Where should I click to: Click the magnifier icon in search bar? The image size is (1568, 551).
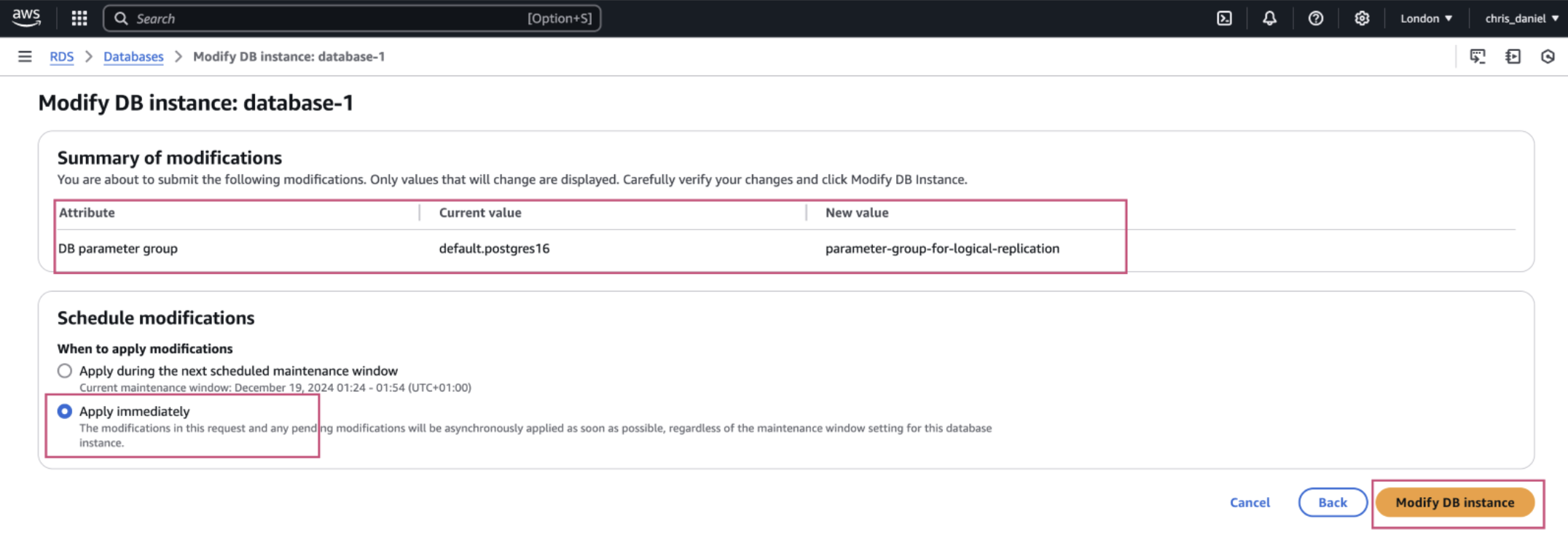121,18
